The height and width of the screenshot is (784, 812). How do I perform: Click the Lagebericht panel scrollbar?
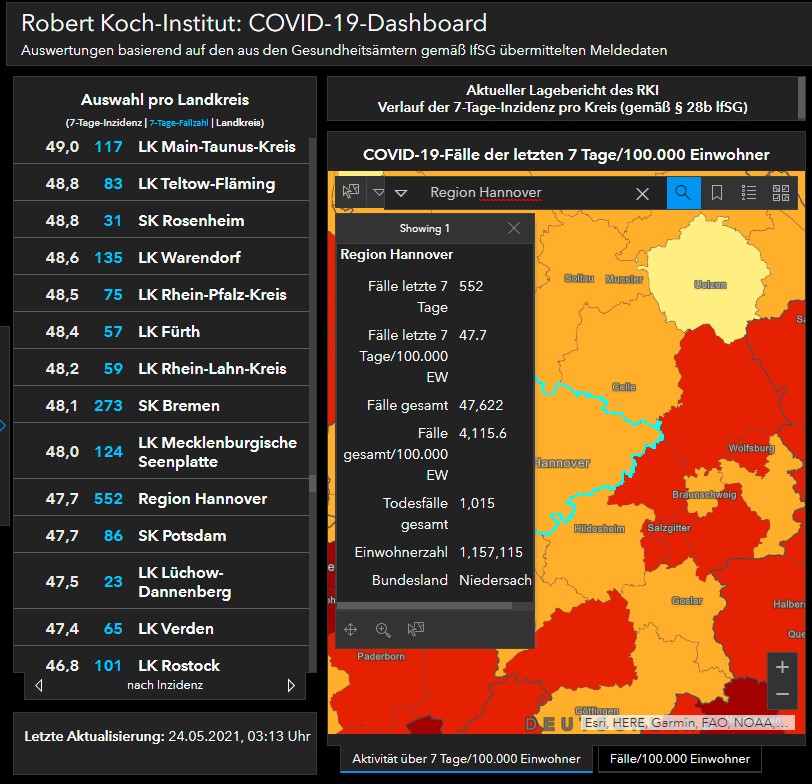[802, 98]
